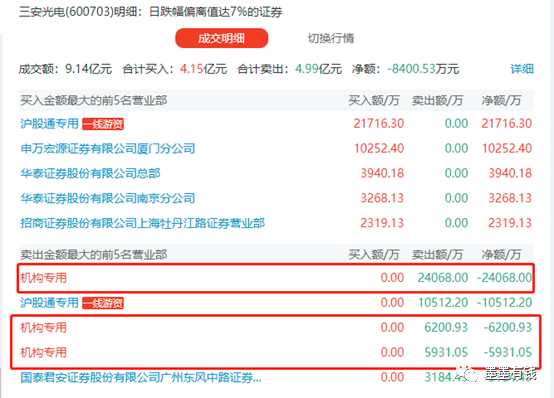Screen dimensions: 554x398
Task: Click the 卖出金额最大的前5名营业部 header
Action: (94, 254)
